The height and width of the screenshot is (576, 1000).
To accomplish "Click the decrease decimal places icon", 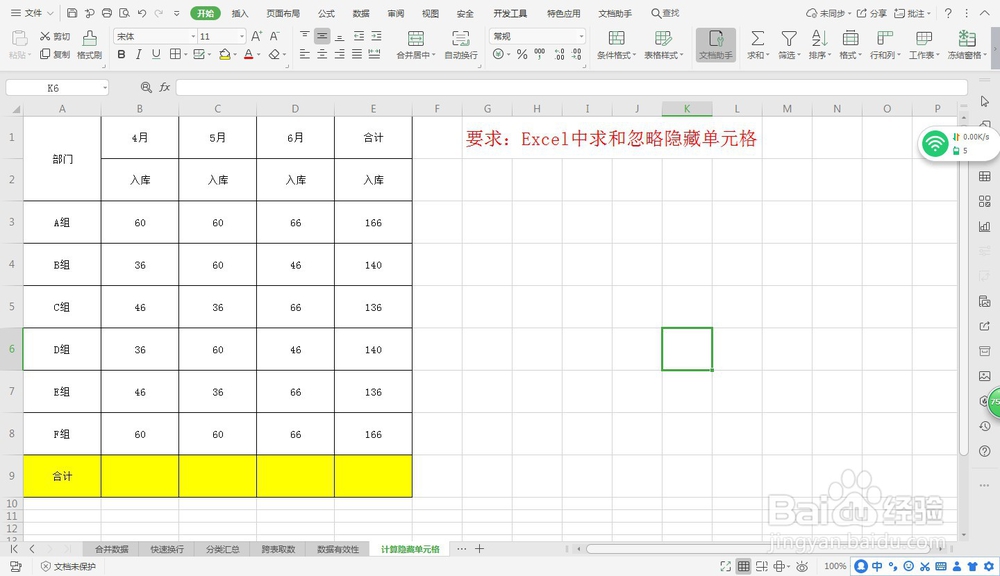I will coord(577,54).
